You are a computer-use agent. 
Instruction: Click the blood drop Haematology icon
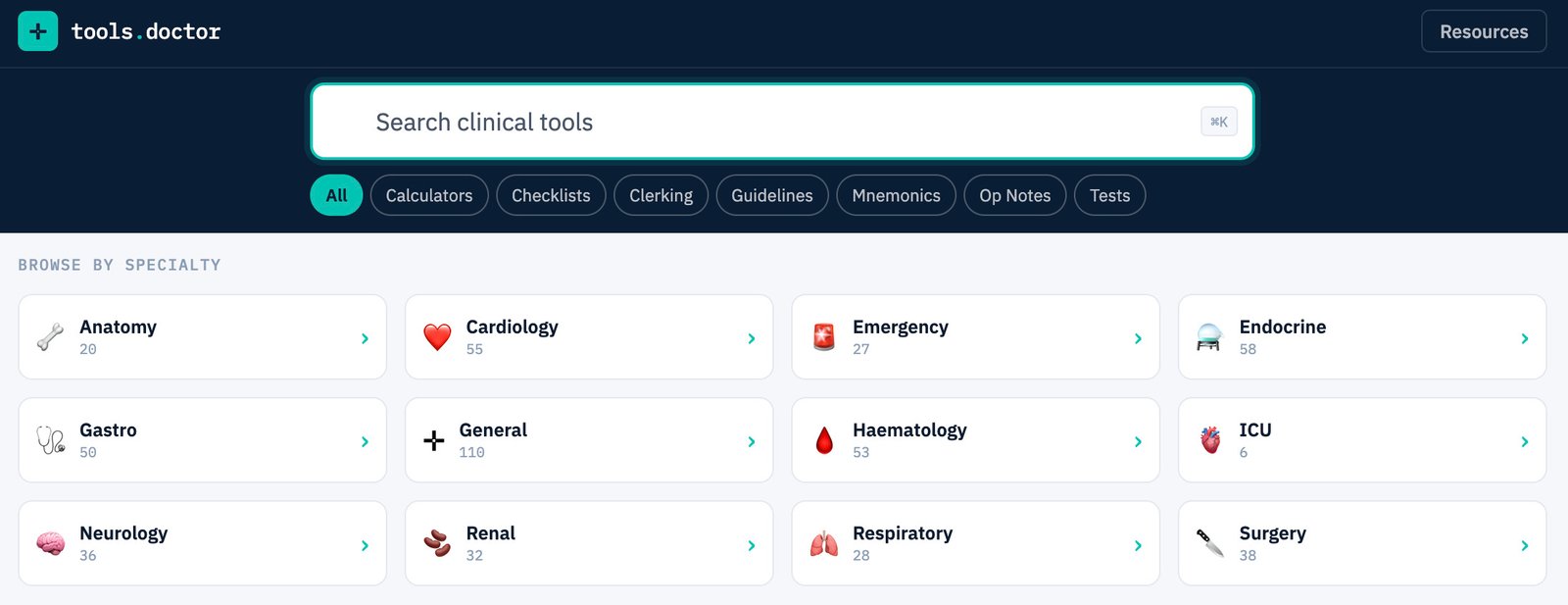coord(824,440)
